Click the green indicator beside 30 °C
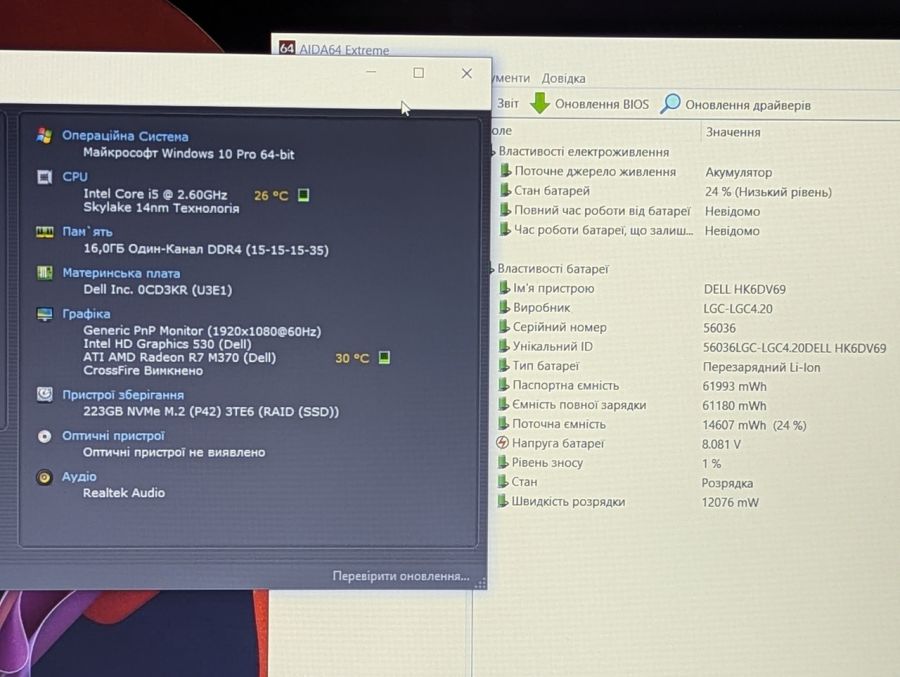900x677 pixels. coord(385,358)
